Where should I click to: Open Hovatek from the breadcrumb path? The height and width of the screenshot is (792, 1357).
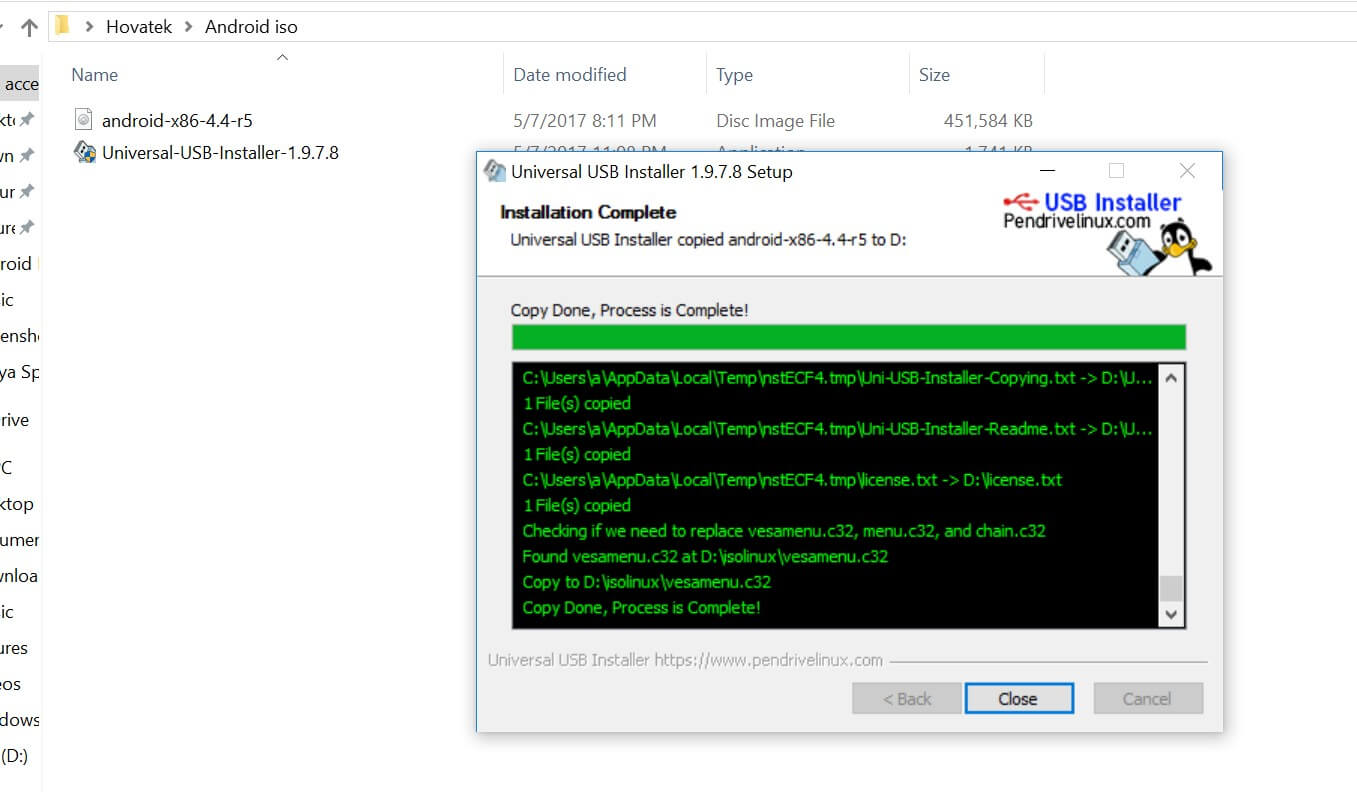139,26
